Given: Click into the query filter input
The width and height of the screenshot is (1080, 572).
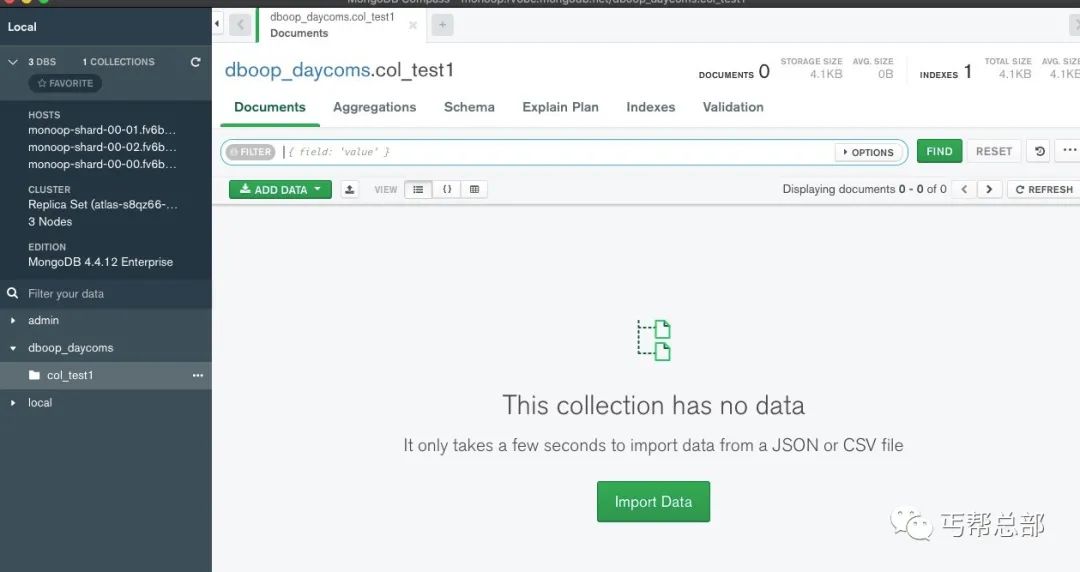Looking at the screenshot, I should [557, 152].
